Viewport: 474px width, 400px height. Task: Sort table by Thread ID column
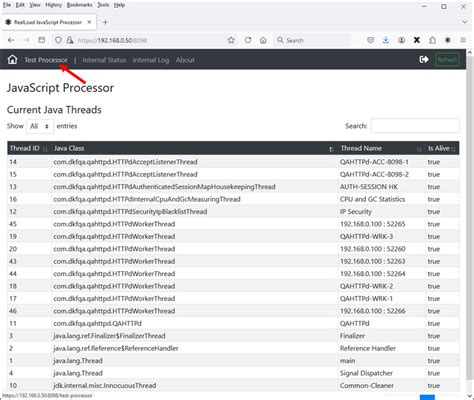pyautogui.click(x=29, y=148)
